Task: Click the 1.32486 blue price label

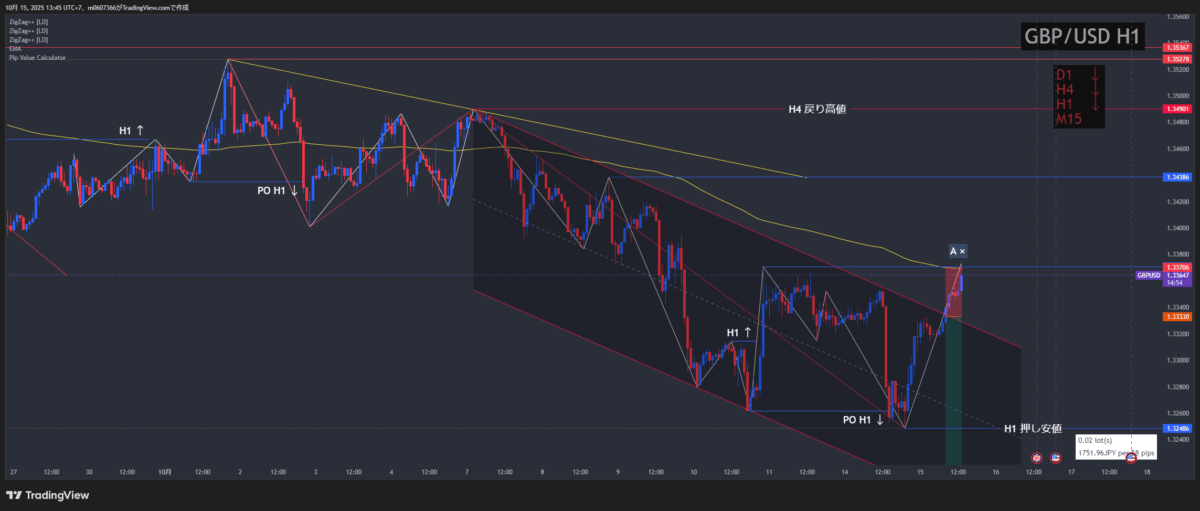Action: point(1177,428)
